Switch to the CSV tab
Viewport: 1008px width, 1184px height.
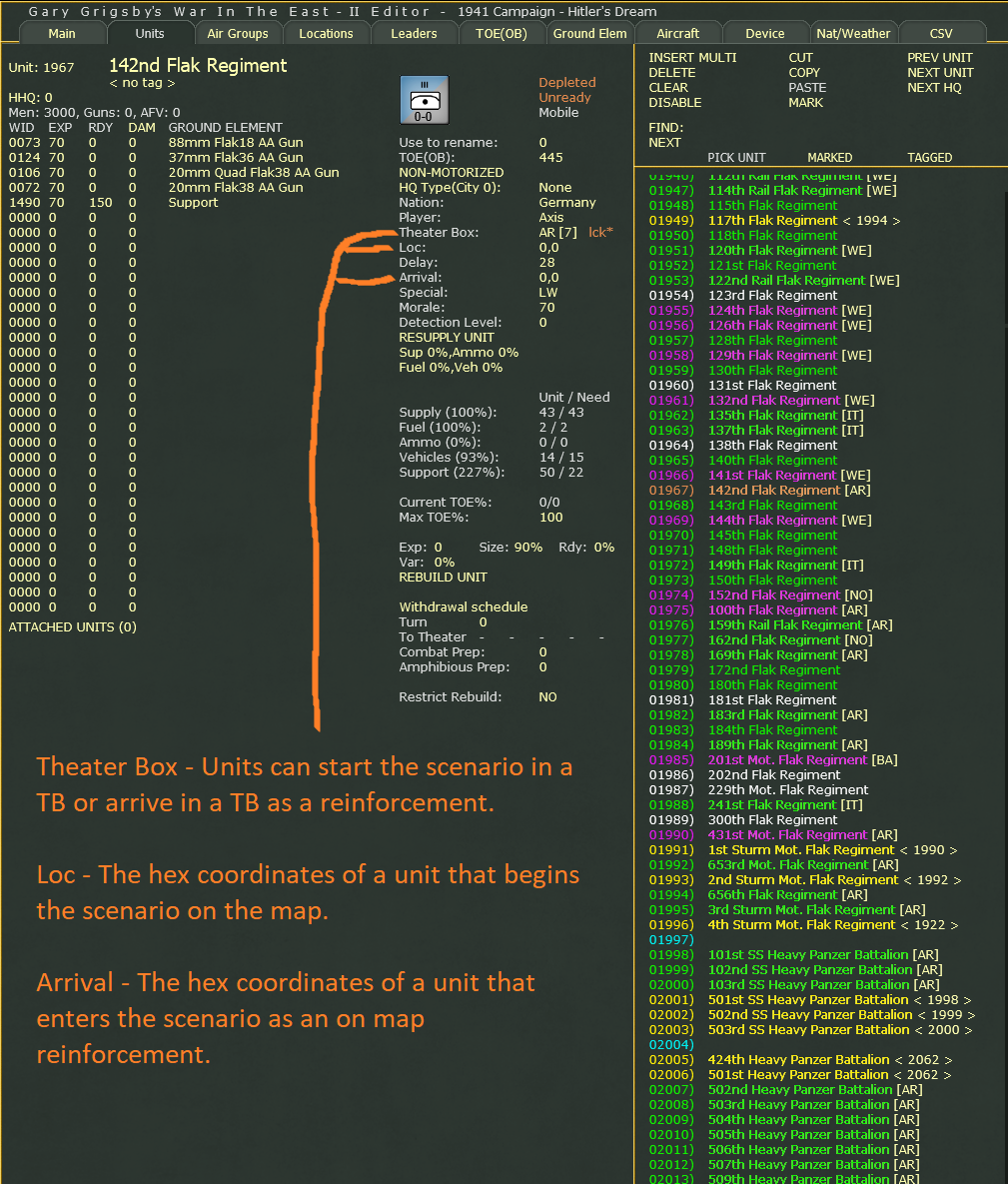pos(941,33)
